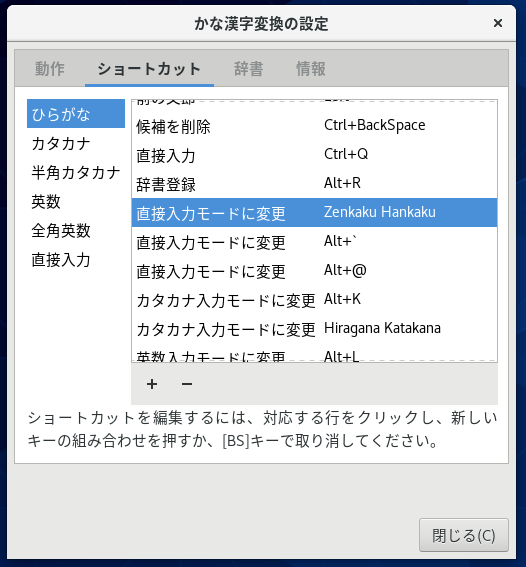
Task: Click the Zenkaku Hankaku key binding
Action: click(380, 212)
